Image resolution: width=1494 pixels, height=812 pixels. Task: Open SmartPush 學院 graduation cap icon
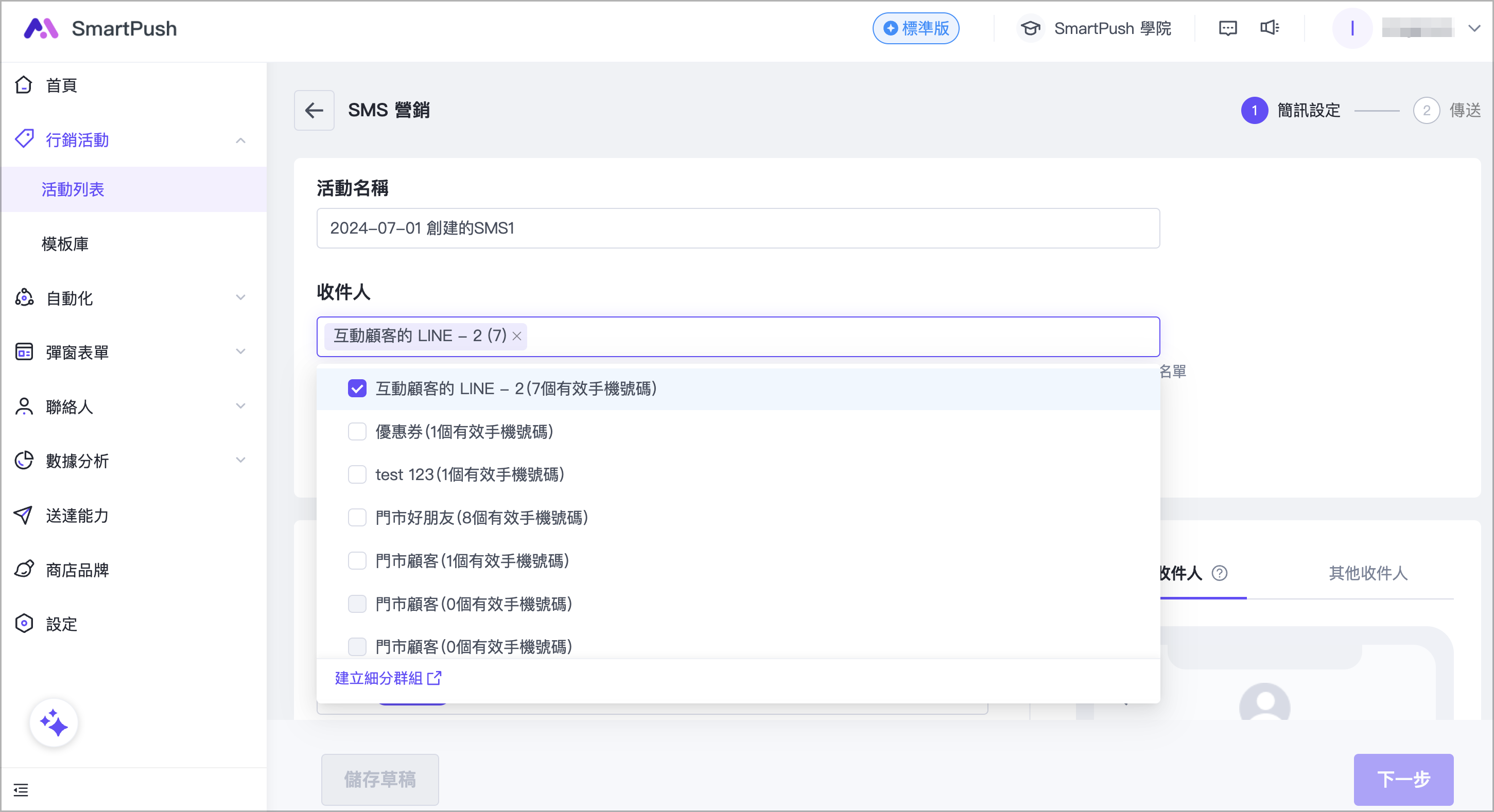point(1031,28)
